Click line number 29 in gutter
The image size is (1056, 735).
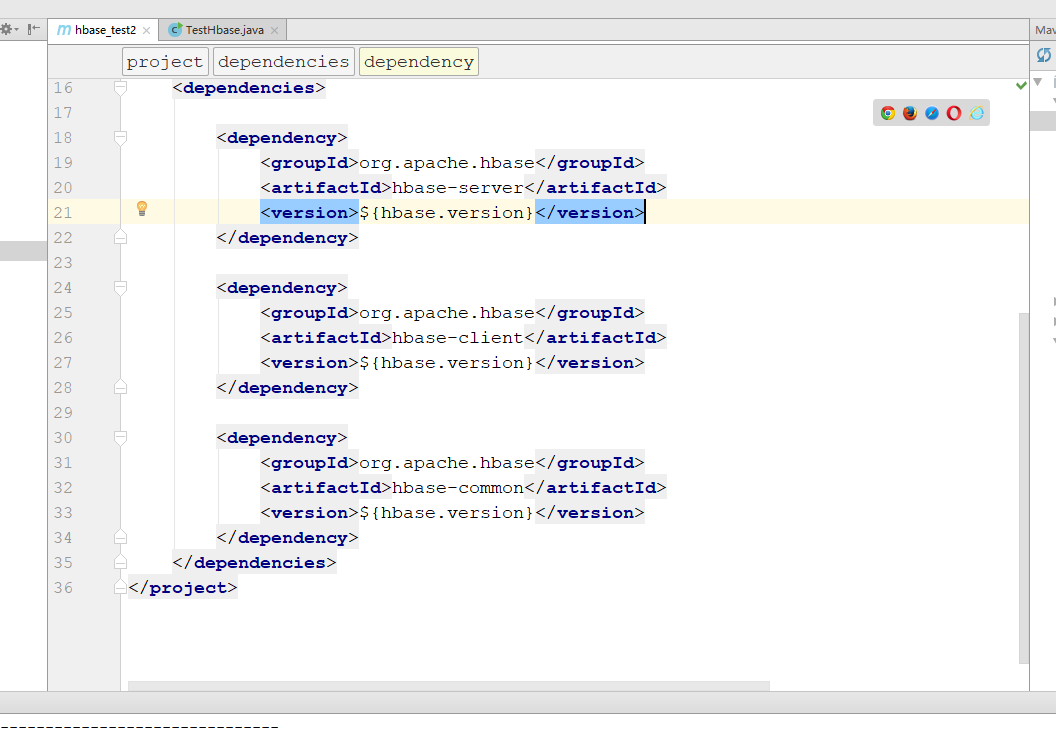[63, 413]
